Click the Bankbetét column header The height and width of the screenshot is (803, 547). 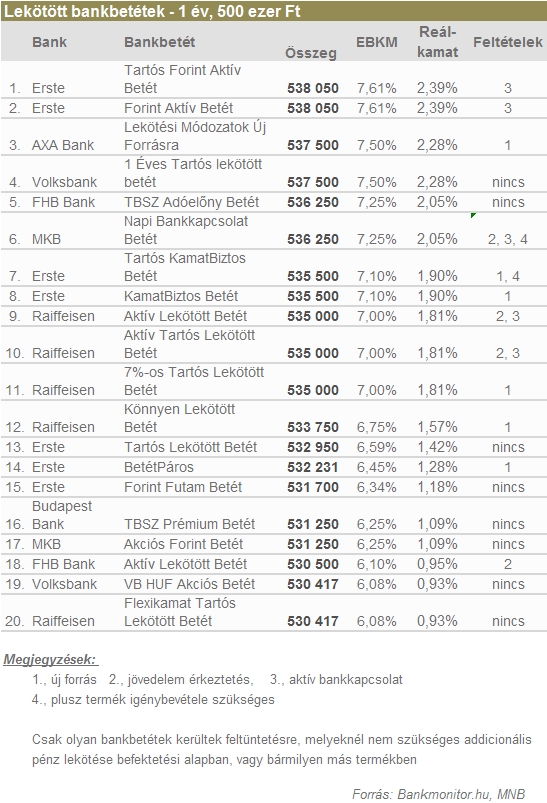[159, 42]
